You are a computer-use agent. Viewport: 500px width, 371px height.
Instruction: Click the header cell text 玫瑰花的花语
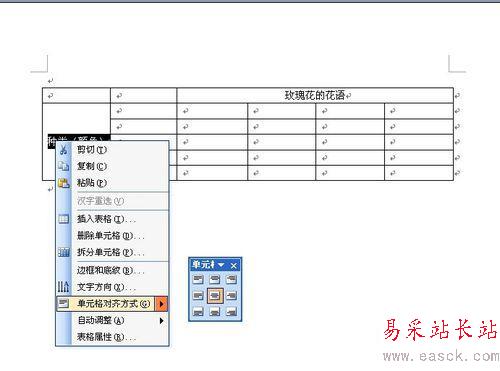click(x=315, y=96)
